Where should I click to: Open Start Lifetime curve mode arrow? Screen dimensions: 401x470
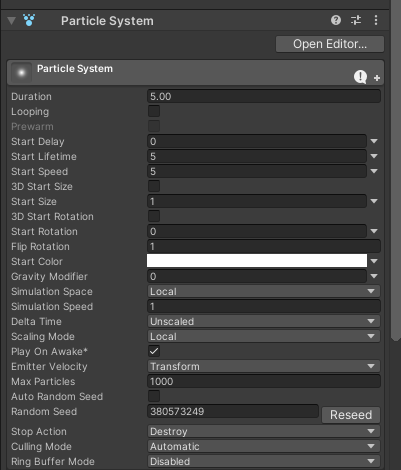(374, 156)
